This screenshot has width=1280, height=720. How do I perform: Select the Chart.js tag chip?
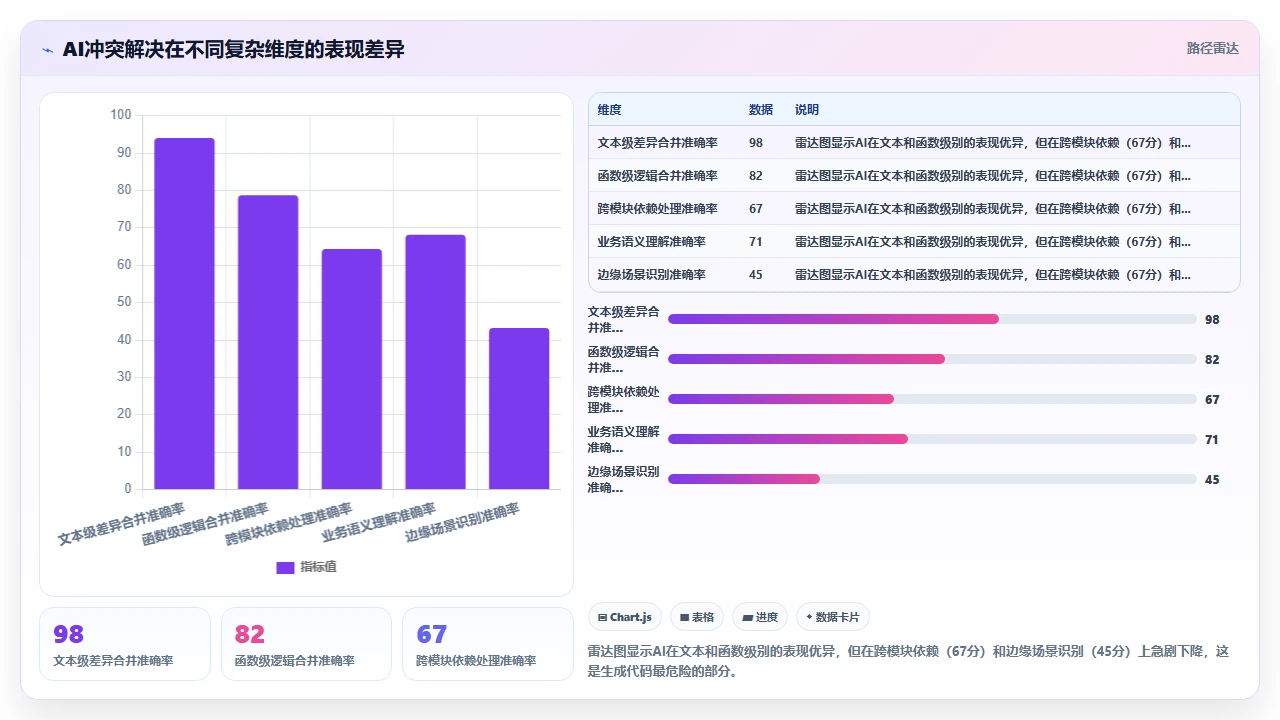click(625, 617)
